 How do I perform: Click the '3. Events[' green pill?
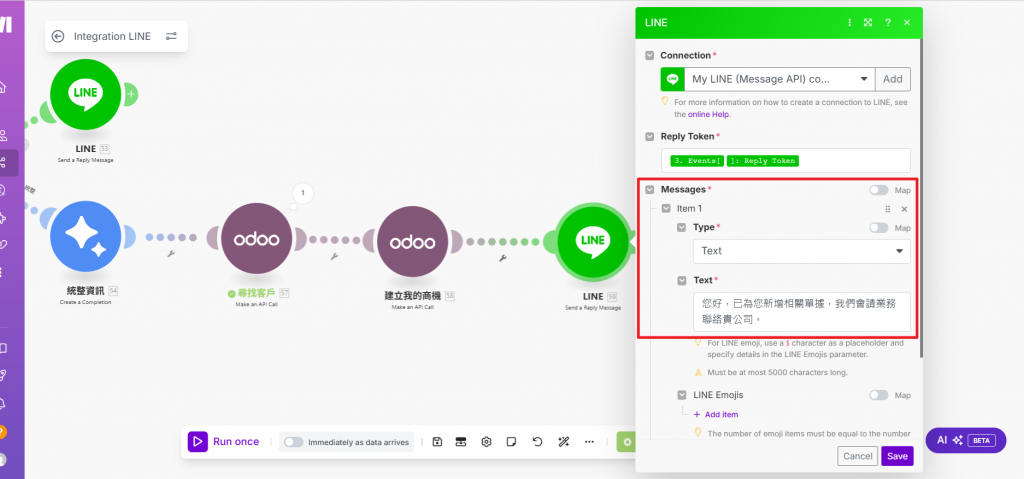click(697, 161)
